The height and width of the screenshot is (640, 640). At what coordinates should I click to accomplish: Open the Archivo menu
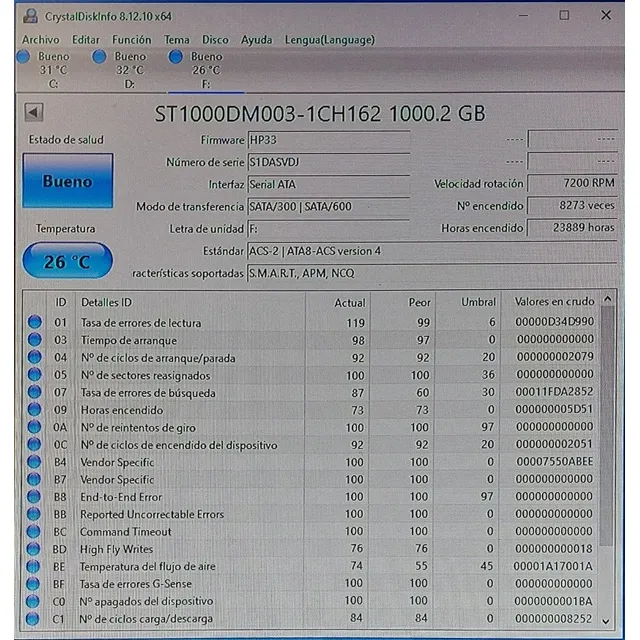41,40
